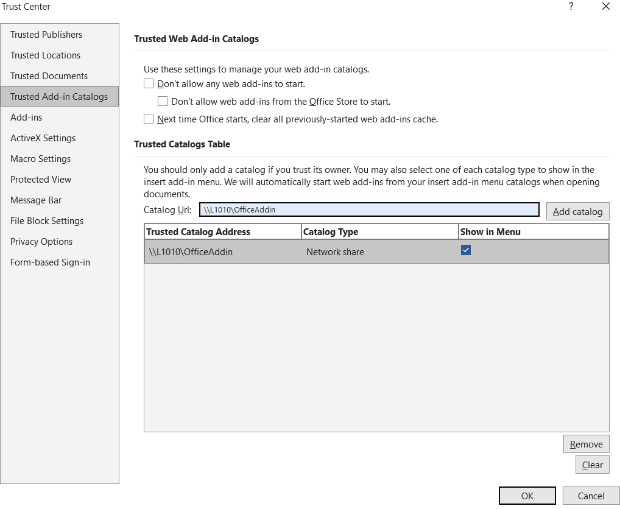Confirm settings with OK button
This screenshot has height=509, width=620.
click(x=527, y=496)
